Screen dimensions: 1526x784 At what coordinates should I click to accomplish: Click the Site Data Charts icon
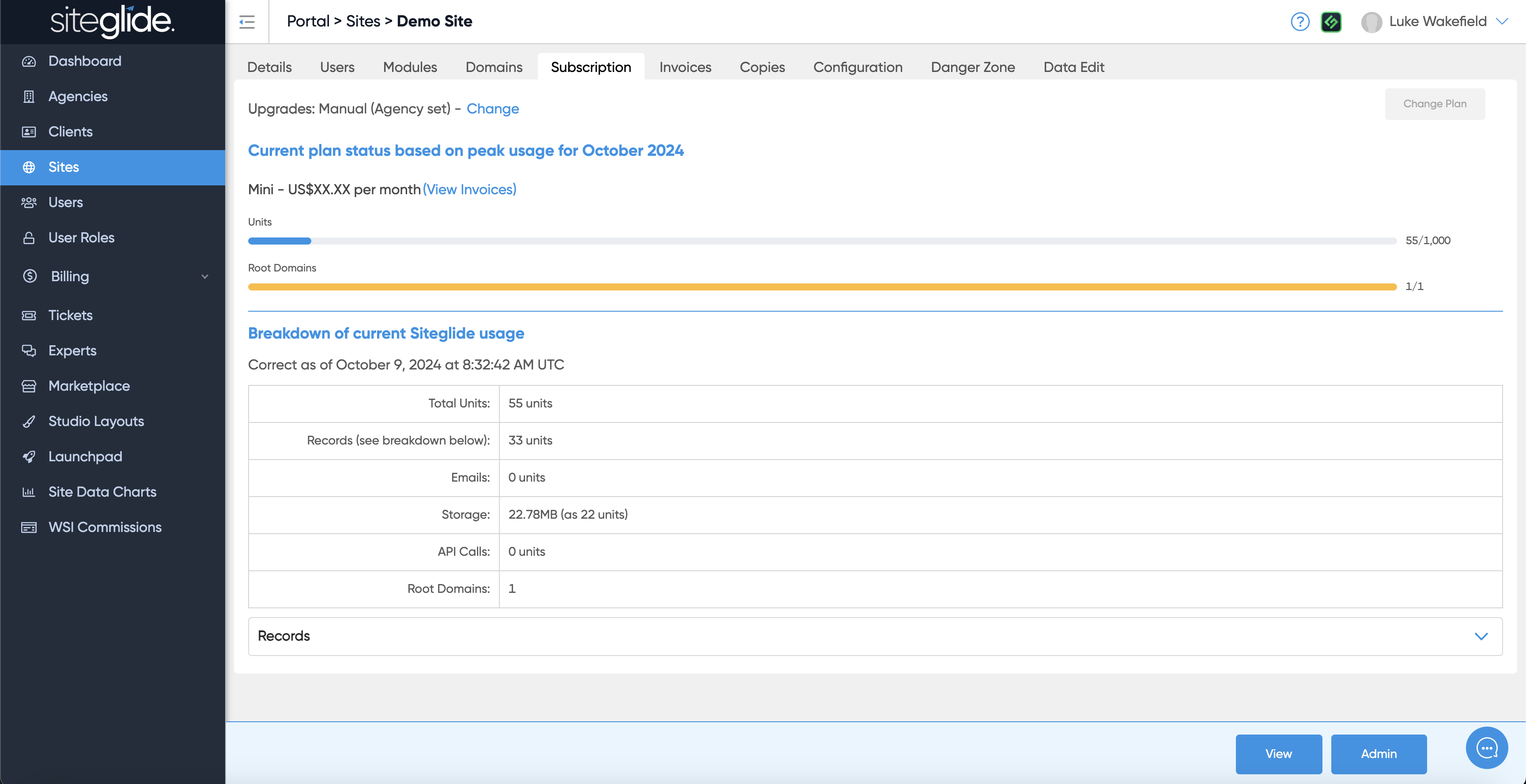pyautogui.click(x=28, y=492)
